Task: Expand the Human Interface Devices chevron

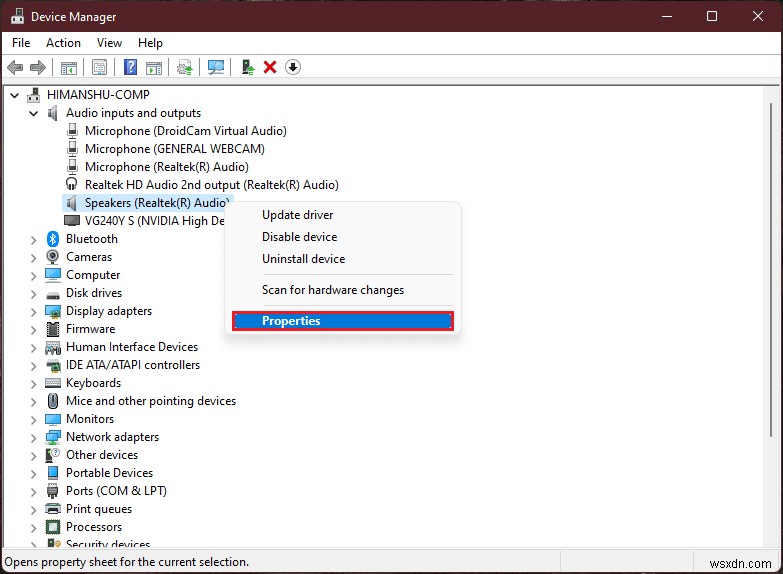Action: tap(33, 348)
